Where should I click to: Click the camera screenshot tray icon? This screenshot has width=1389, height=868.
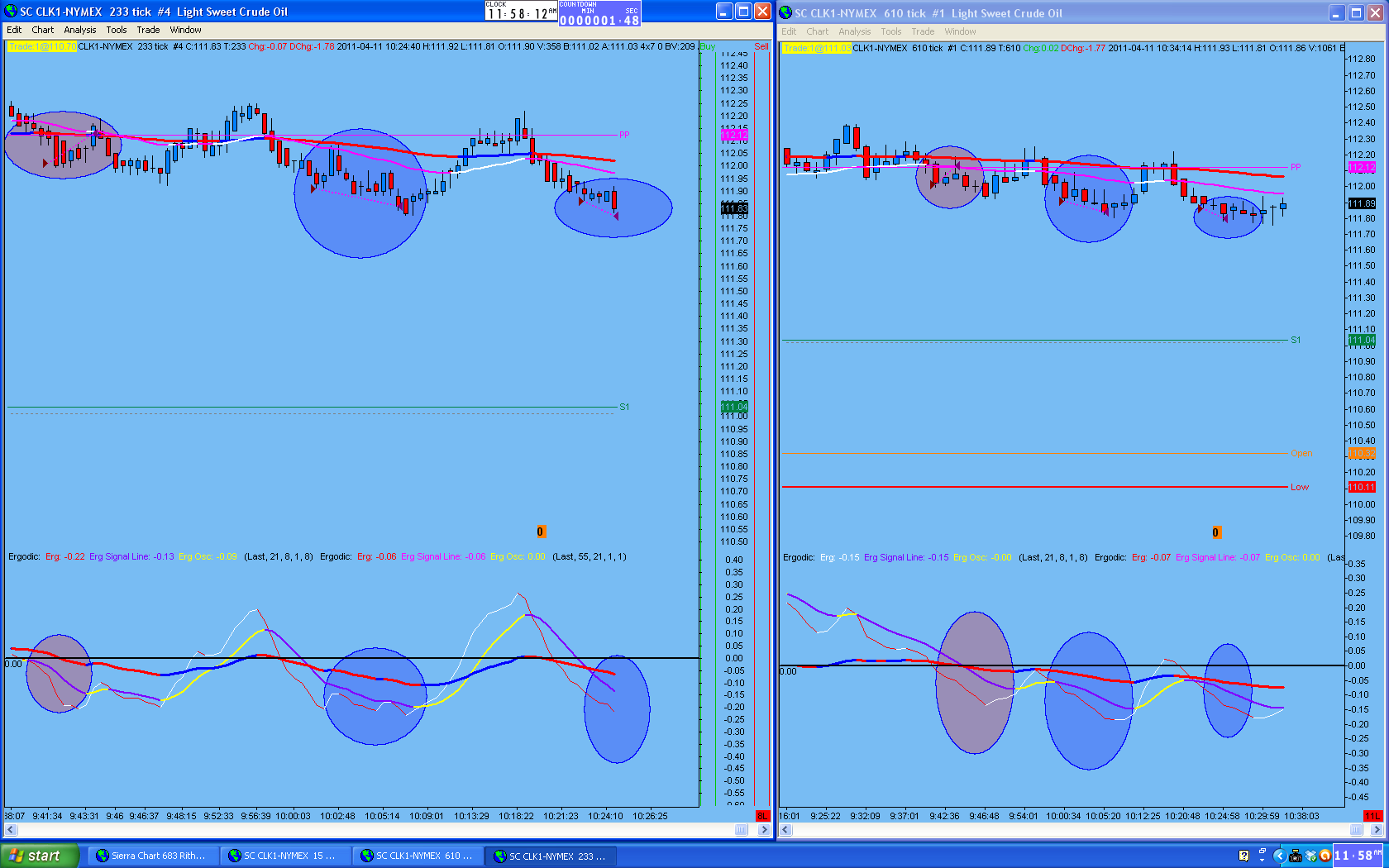(1296, 856)
